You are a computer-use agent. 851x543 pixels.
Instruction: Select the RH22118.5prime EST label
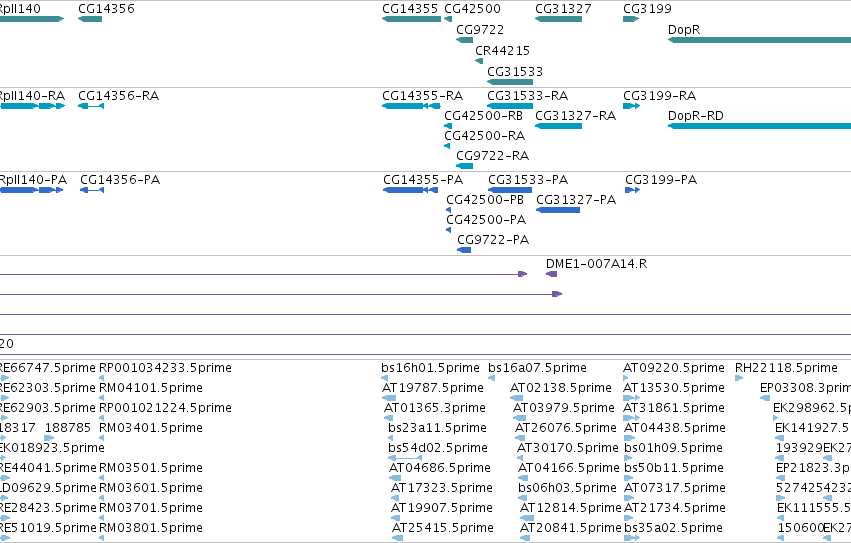point(786,368)
